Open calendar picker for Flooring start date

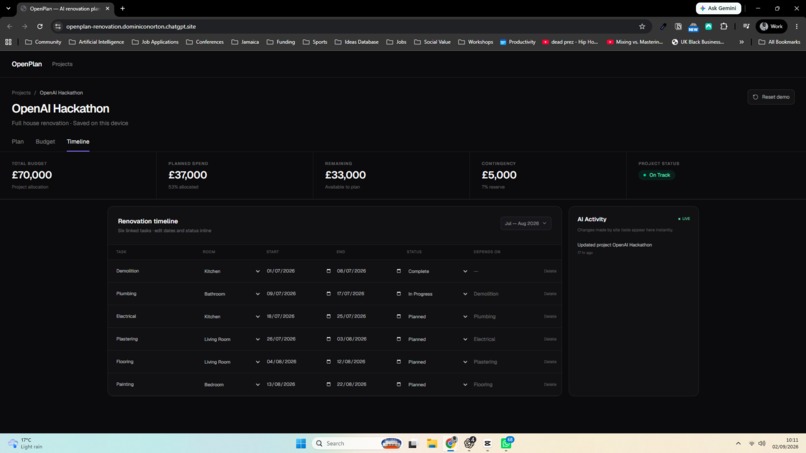(x=328, y=361)
